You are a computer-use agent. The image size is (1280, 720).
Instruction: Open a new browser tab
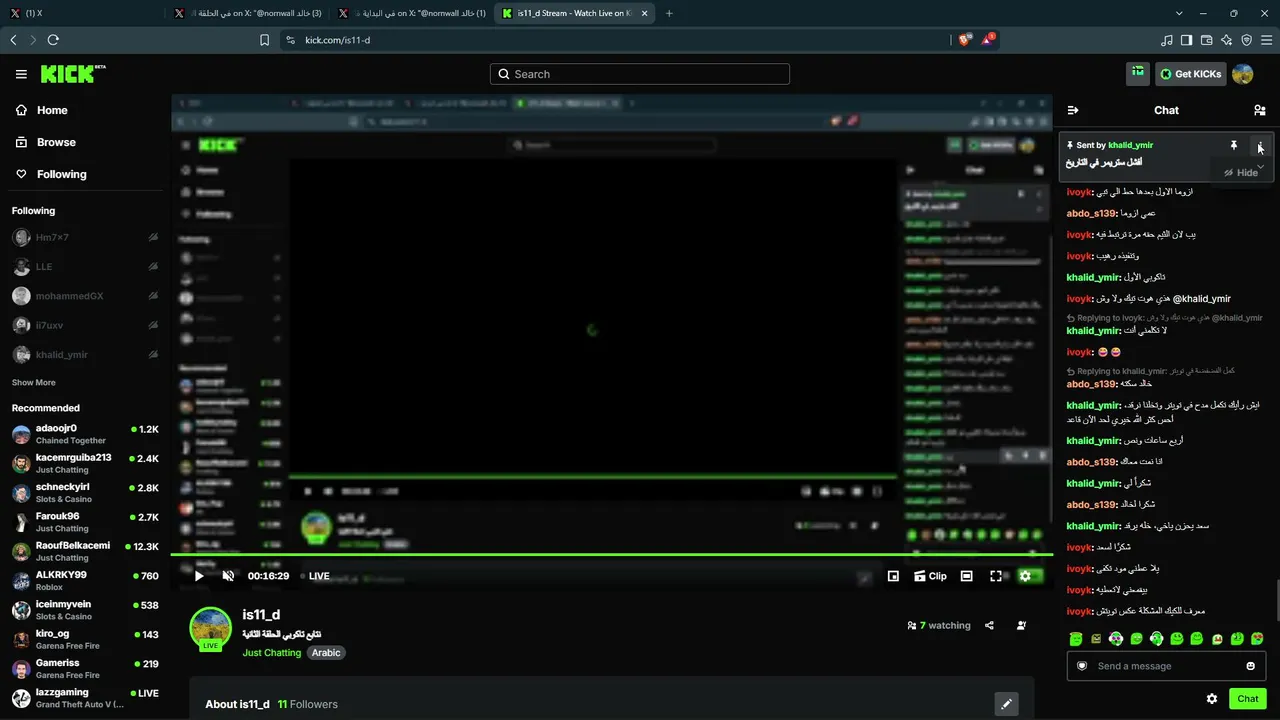point(669,13)
